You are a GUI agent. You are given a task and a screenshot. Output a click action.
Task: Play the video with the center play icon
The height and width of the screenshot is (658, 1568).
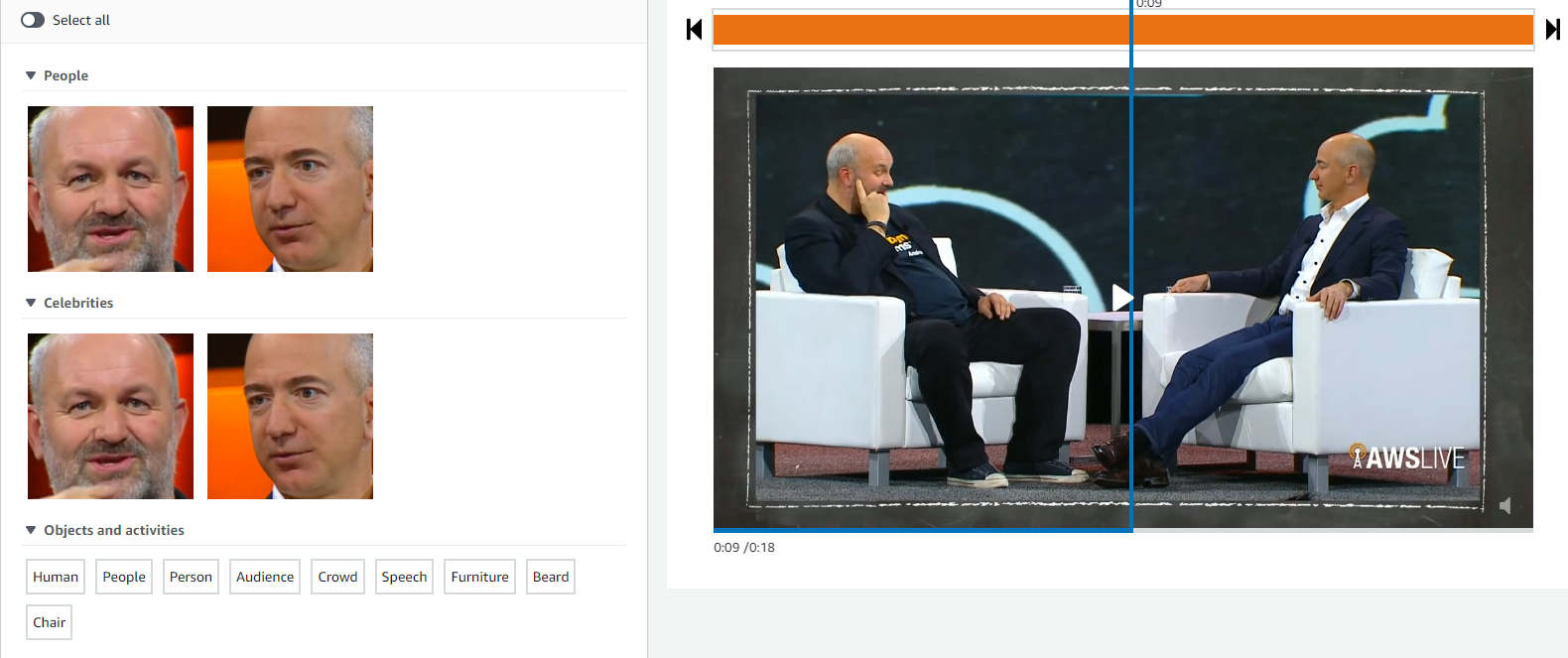1122,298
